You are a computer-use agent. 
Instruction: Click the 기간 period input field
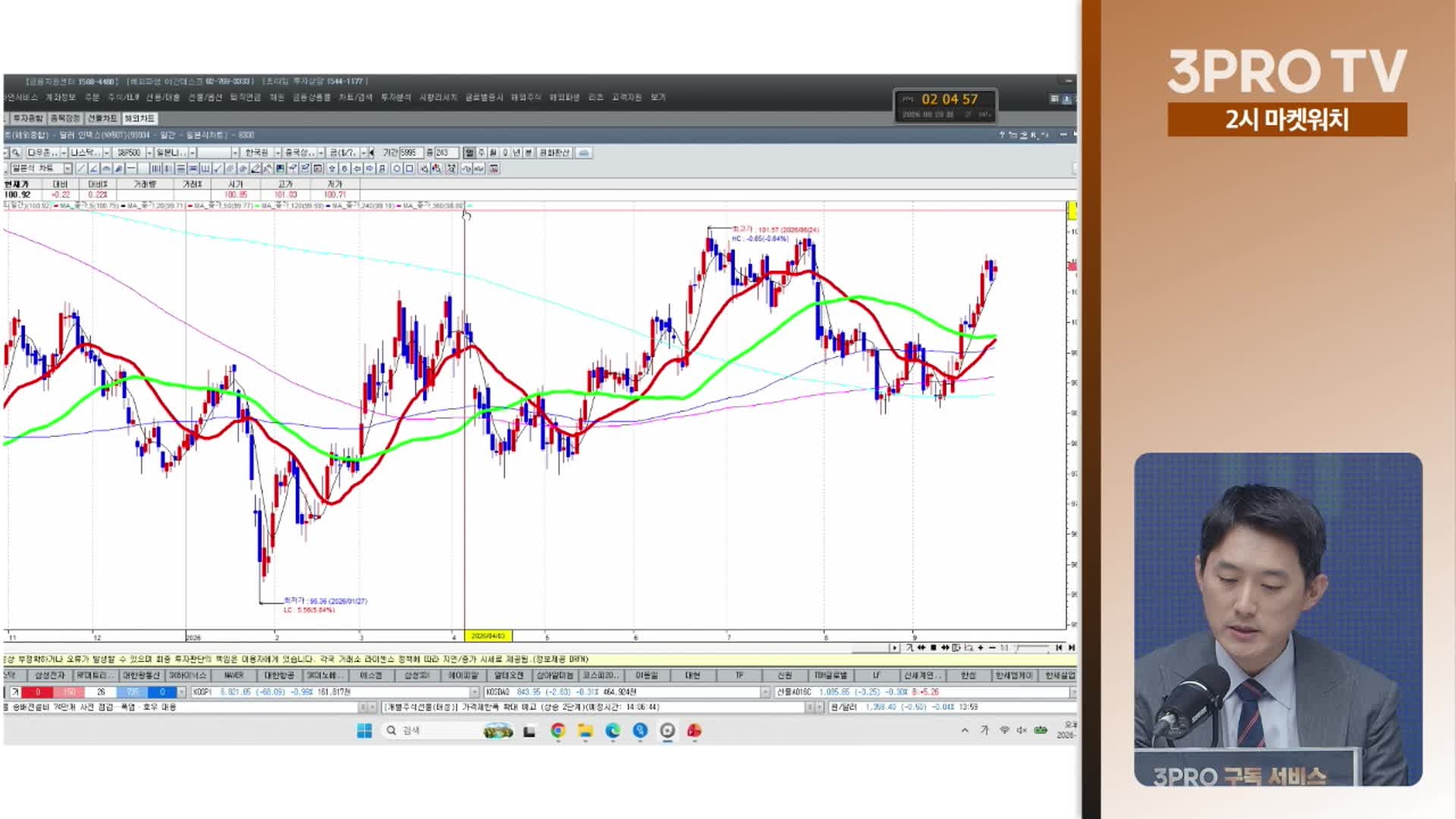[x=411, y=152]
